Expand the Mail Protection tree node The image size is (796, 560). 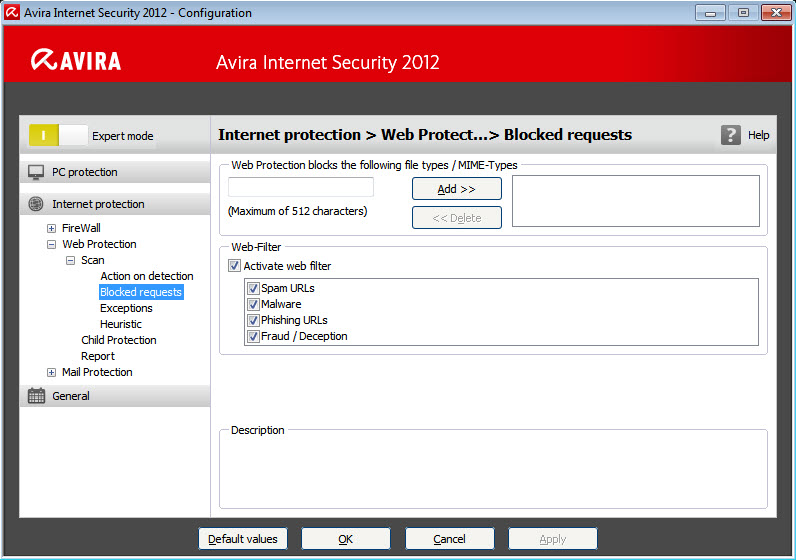click(x=51, y=372)
